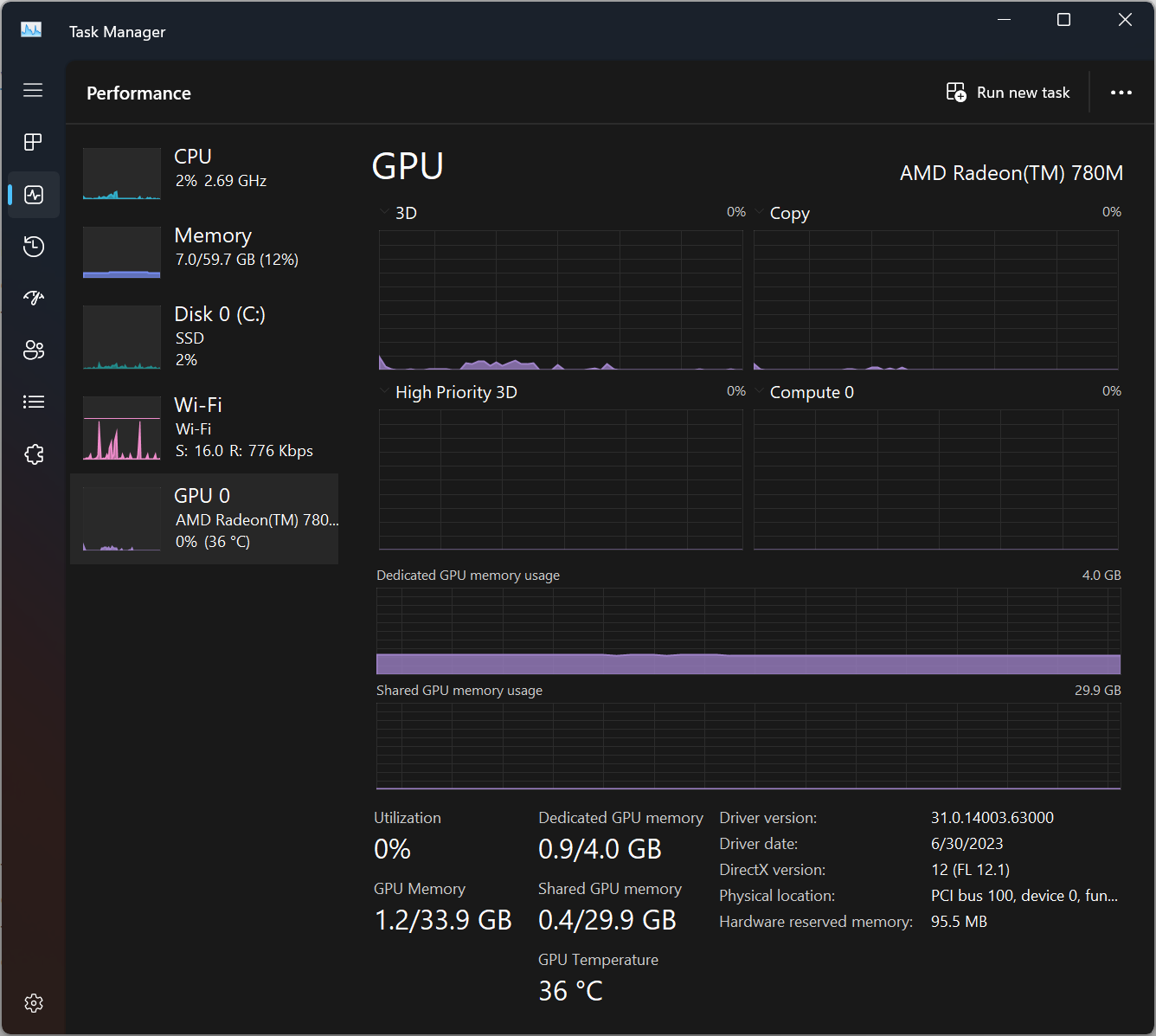Click the DirectX version value 12 (FL 12.1)

[x=970, y=870]
